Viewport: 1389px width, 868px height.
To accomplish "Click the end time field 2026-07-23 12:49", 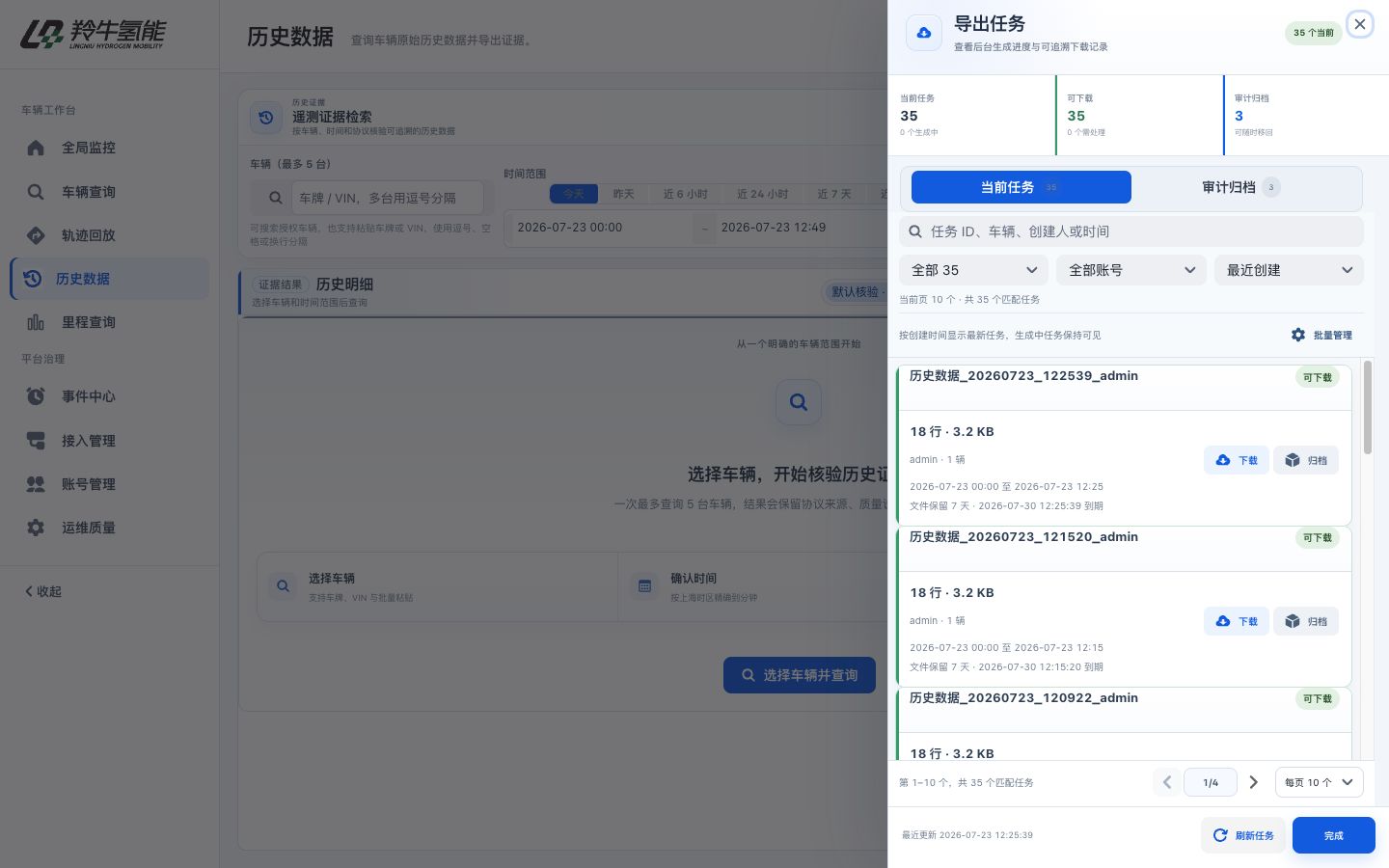I will click(x=801, y=228).
